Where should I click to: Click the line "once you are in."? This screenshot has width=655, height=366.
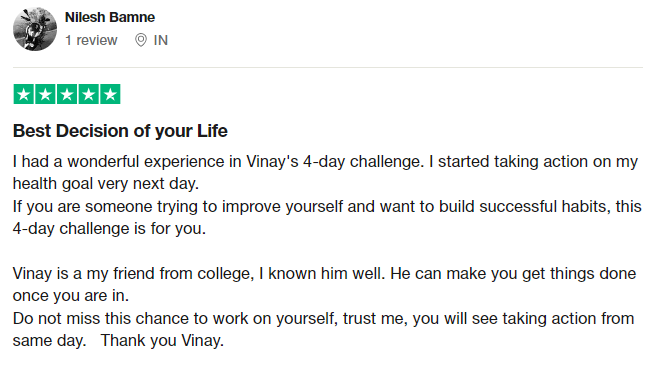pos(71,296)
